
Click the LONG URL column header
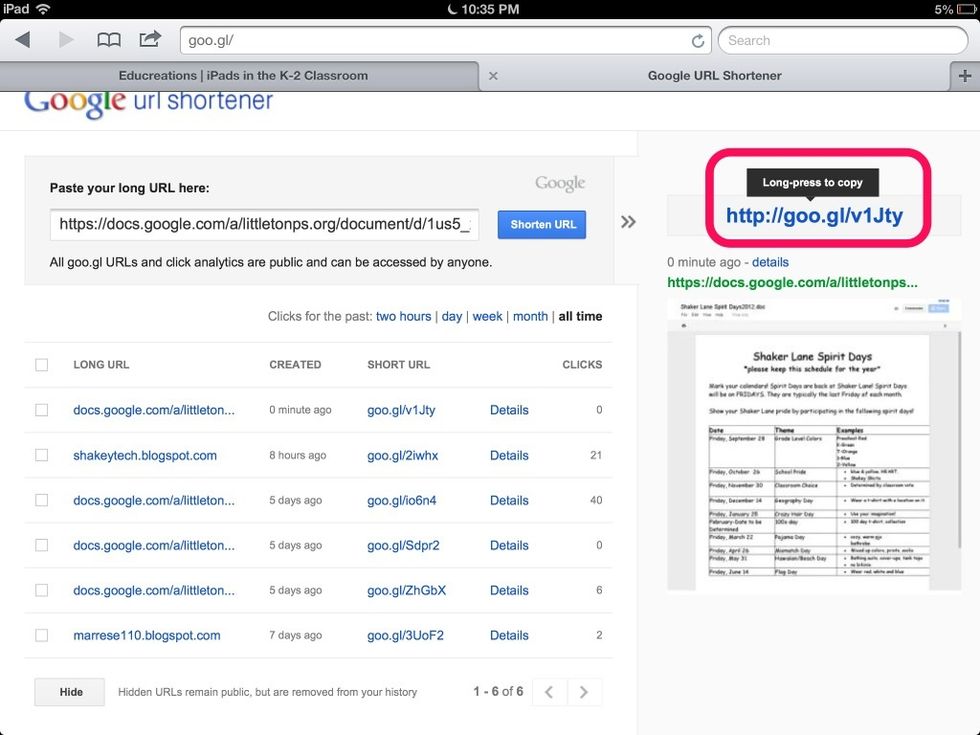coord(101,364)
